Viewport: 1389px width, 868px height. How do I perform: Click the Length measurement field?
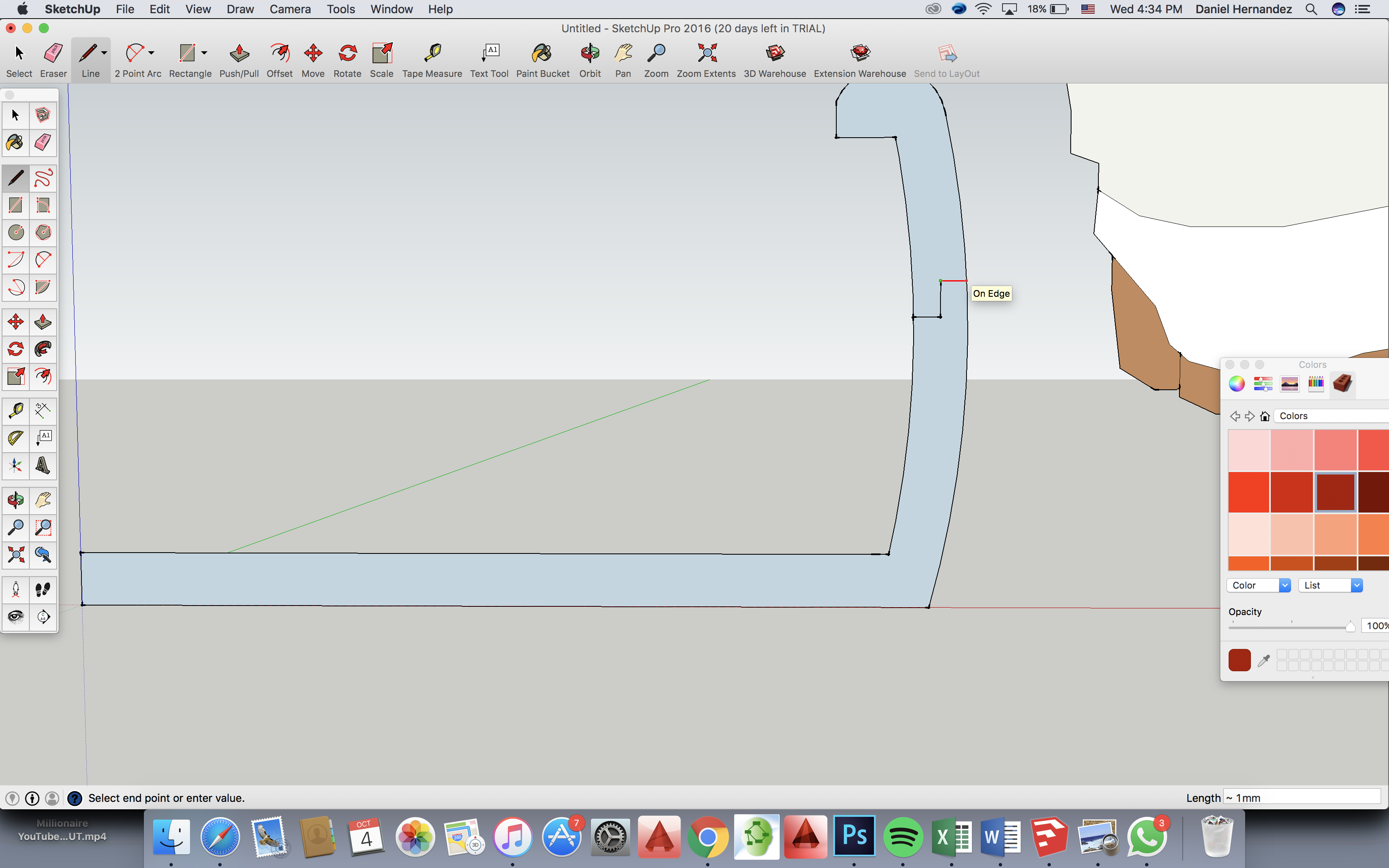tap(1301, 797)
